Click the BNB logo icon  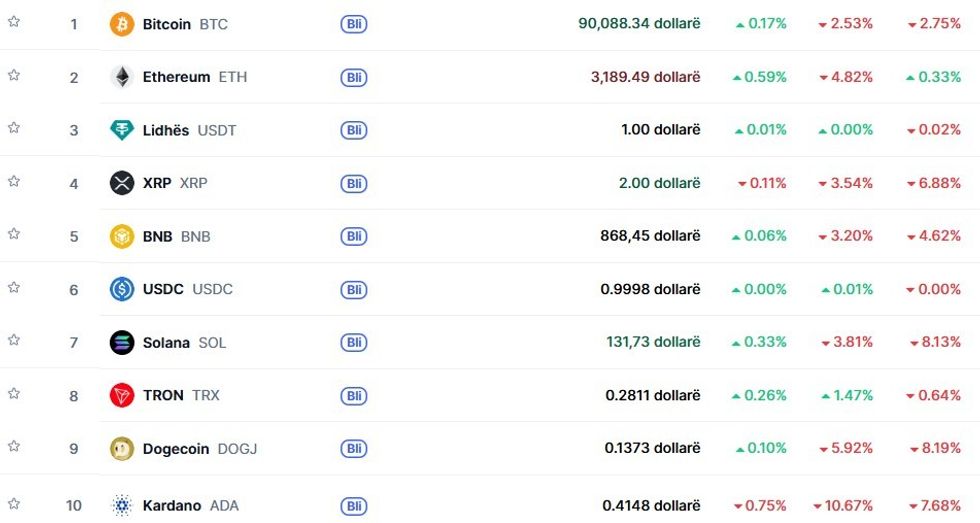click(122, 237)
